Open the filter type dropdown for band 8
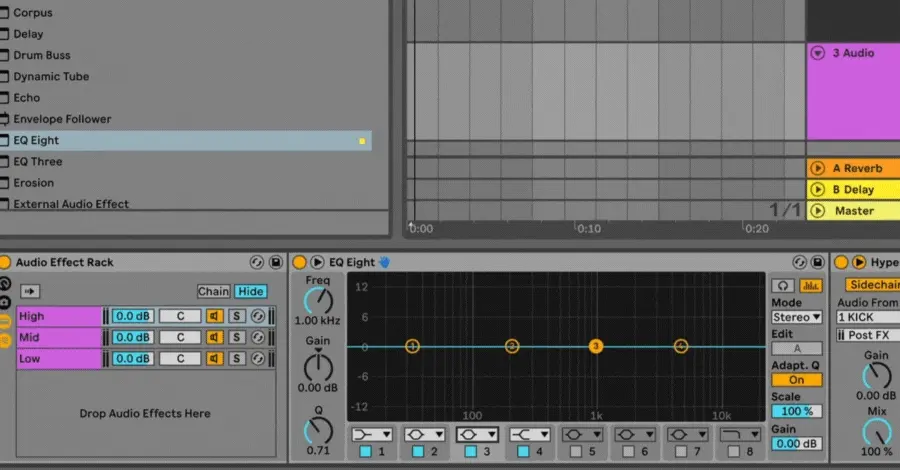This screenshot has height=470, width=900. [x=740, y=434]
